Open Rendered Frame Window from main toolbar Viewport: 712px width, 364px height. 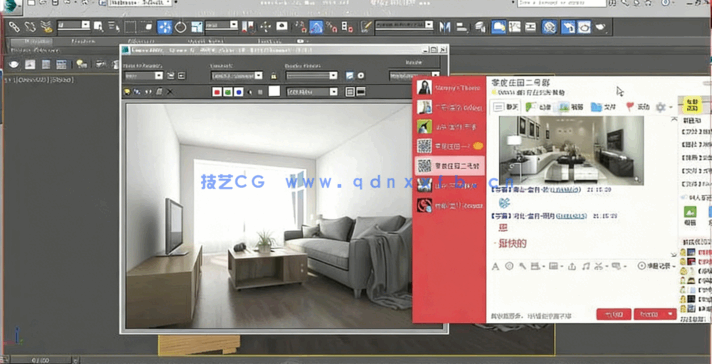pos(584,27)
